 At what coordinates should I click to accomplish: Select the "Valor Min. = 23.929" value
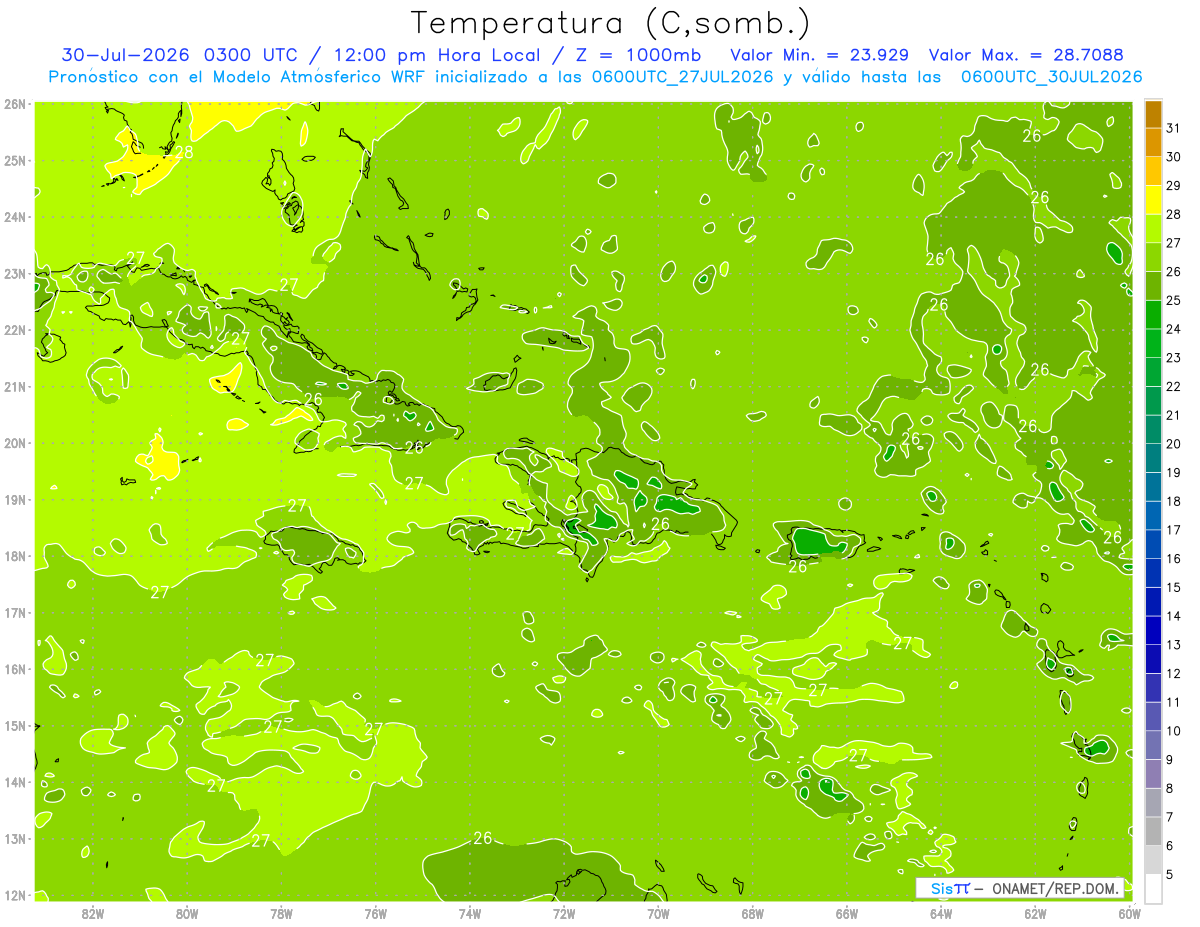(820, 55)
